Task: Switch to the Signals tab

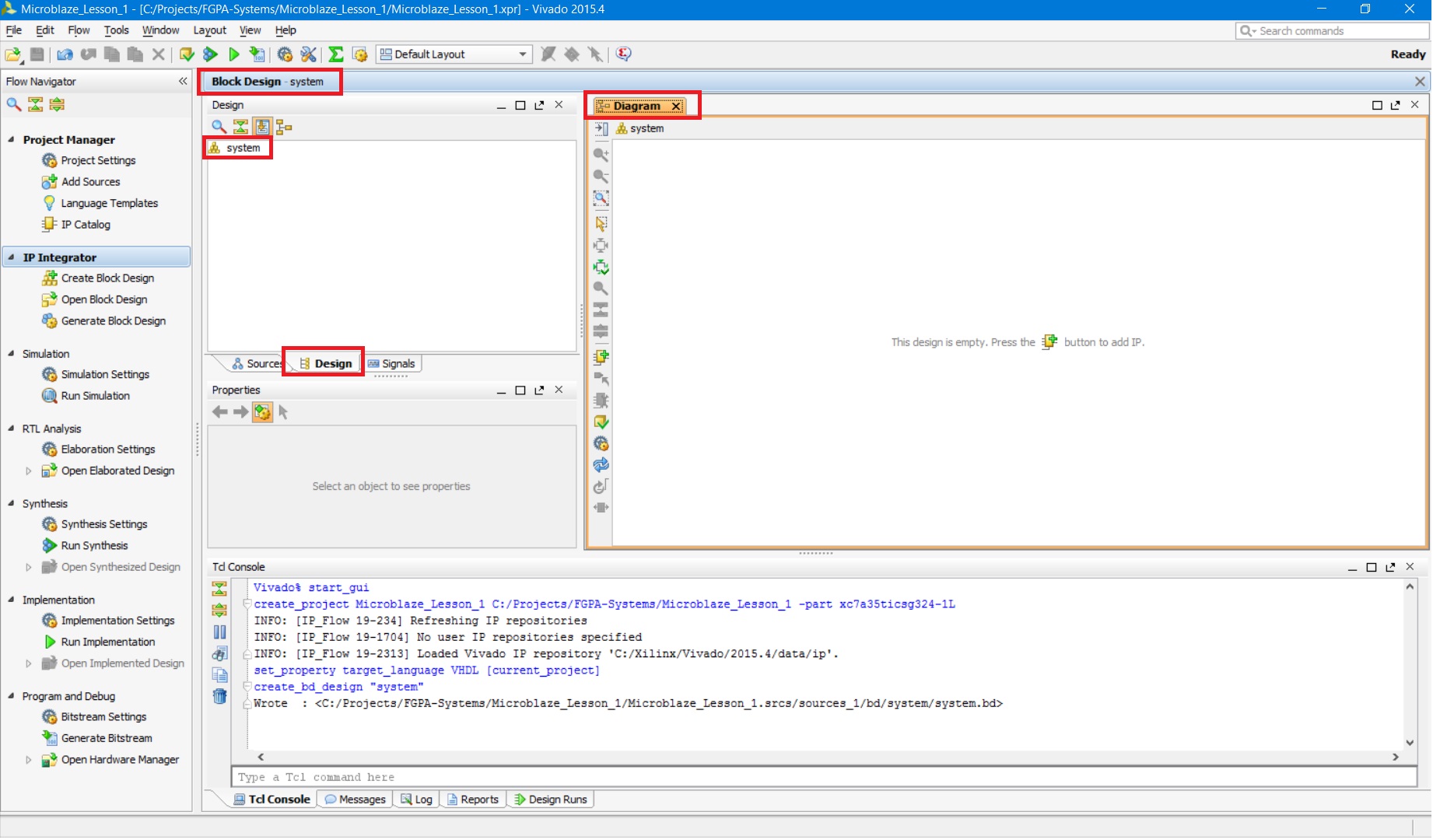Action: pos(392,364)
